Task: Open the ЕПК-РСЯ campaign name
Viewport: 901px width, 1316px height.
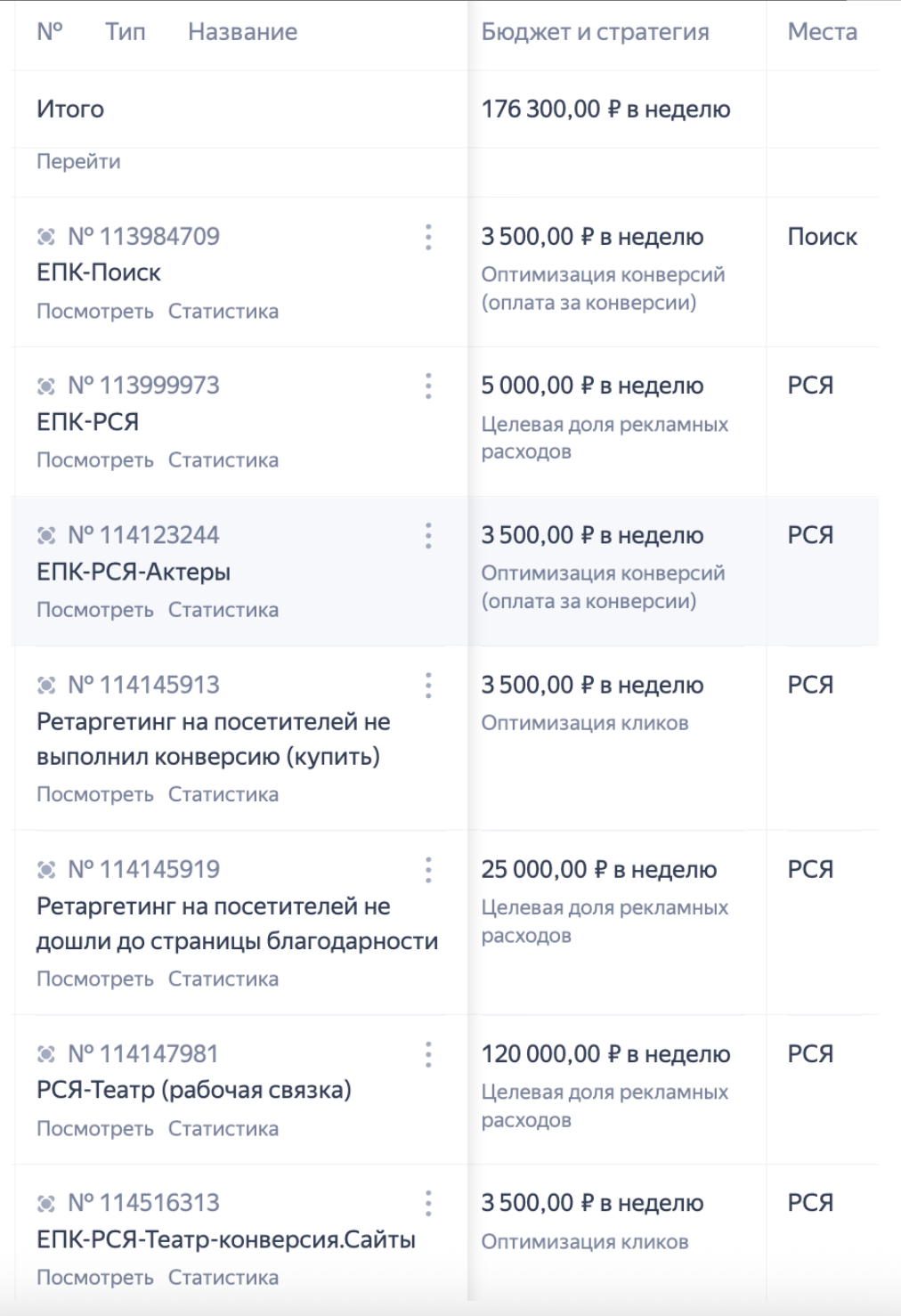Action: [x=88, y=422]
